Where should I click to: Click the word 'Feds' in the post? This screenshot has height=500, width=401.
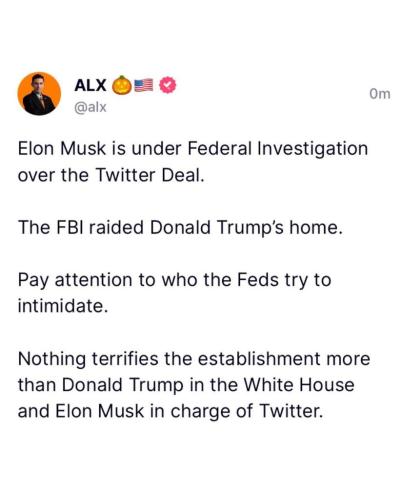pyautogui.click(x=258, y=280)
